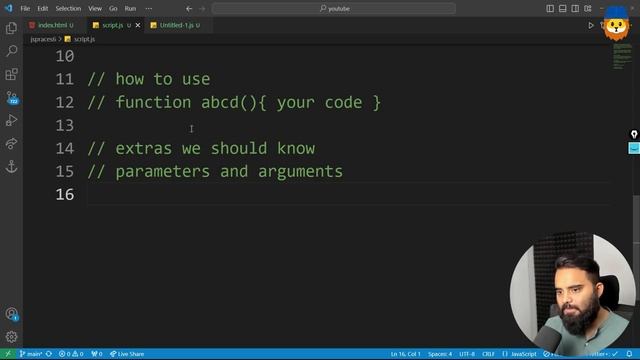Start Live Share from status bar

click(127, 354)
